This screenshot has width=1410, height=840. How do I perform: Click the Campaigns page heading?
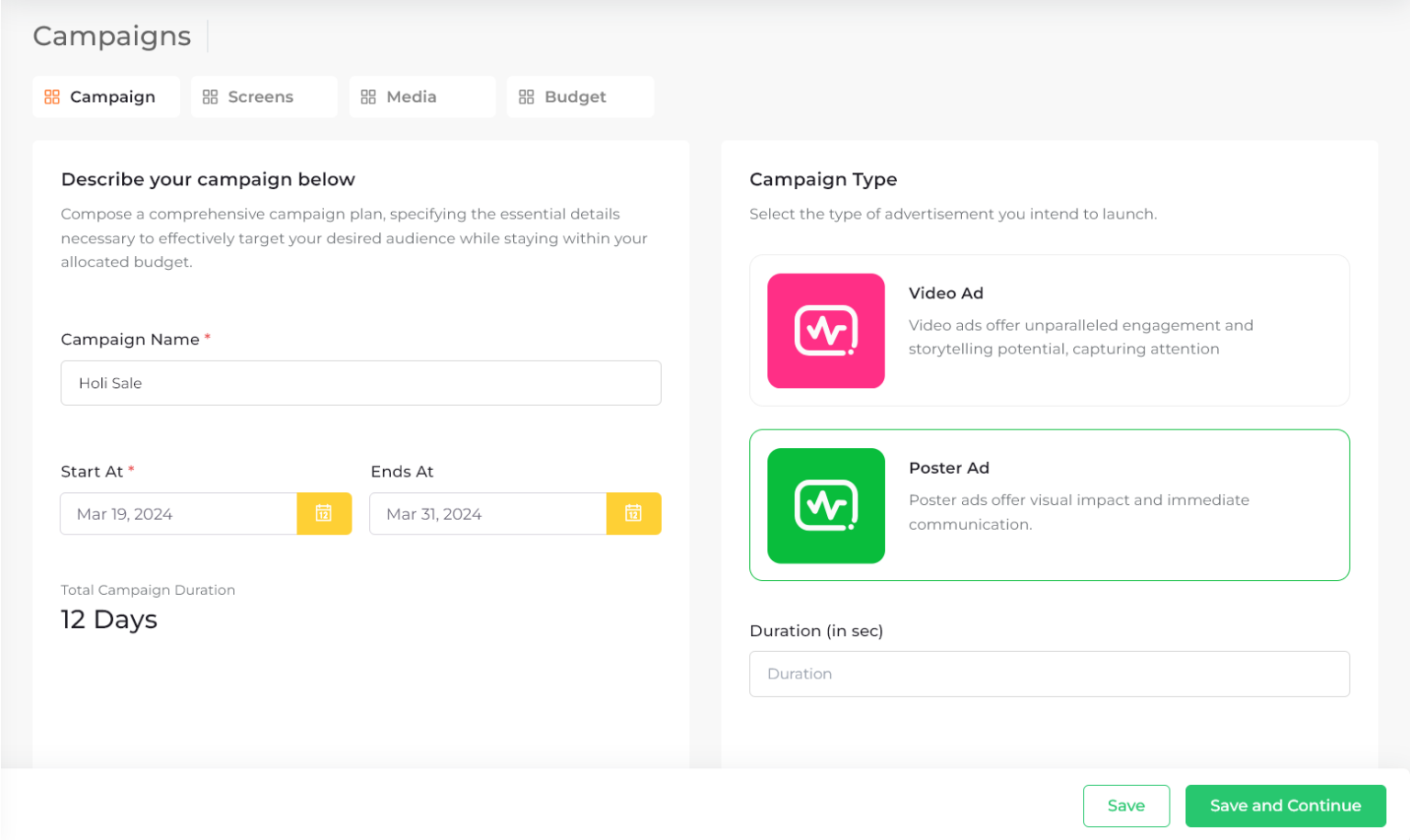coord(112,36)
